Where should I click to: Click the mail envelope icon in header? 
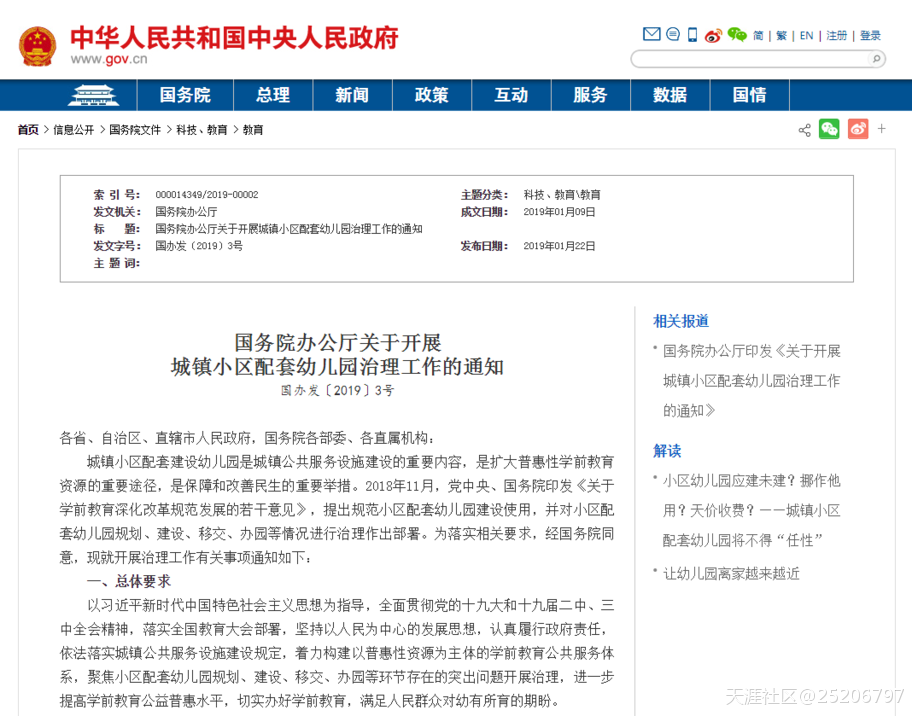point(651,35)
